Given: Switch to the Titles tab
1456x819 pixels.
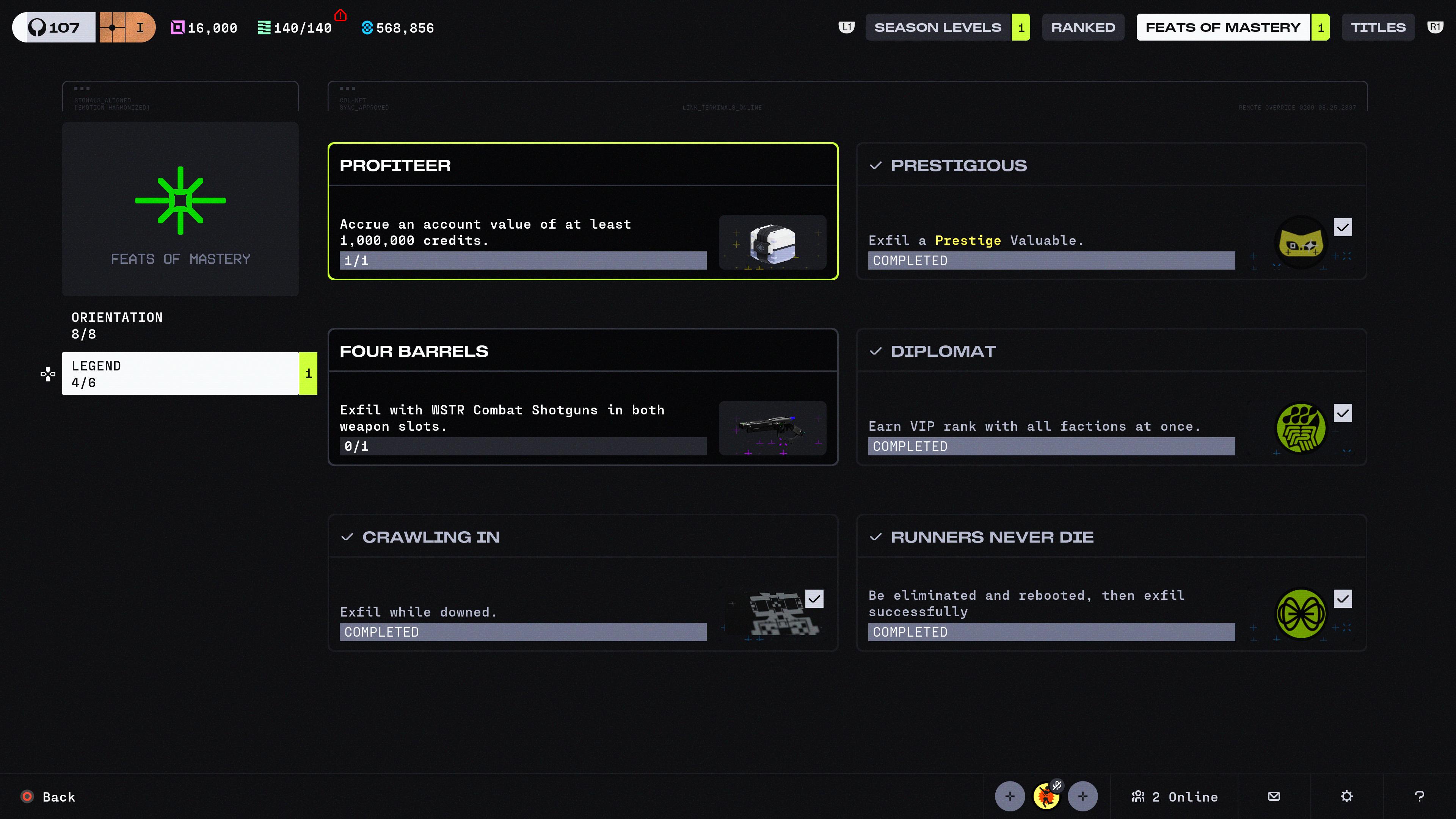Looking at the screenshot, I should (x=1378, y=27).
